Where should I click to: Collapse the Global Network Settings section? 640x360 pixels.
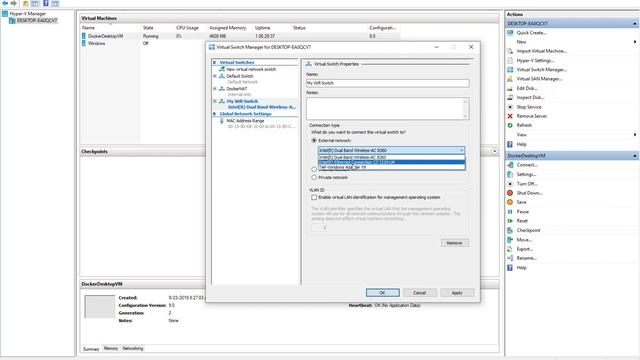215,114
